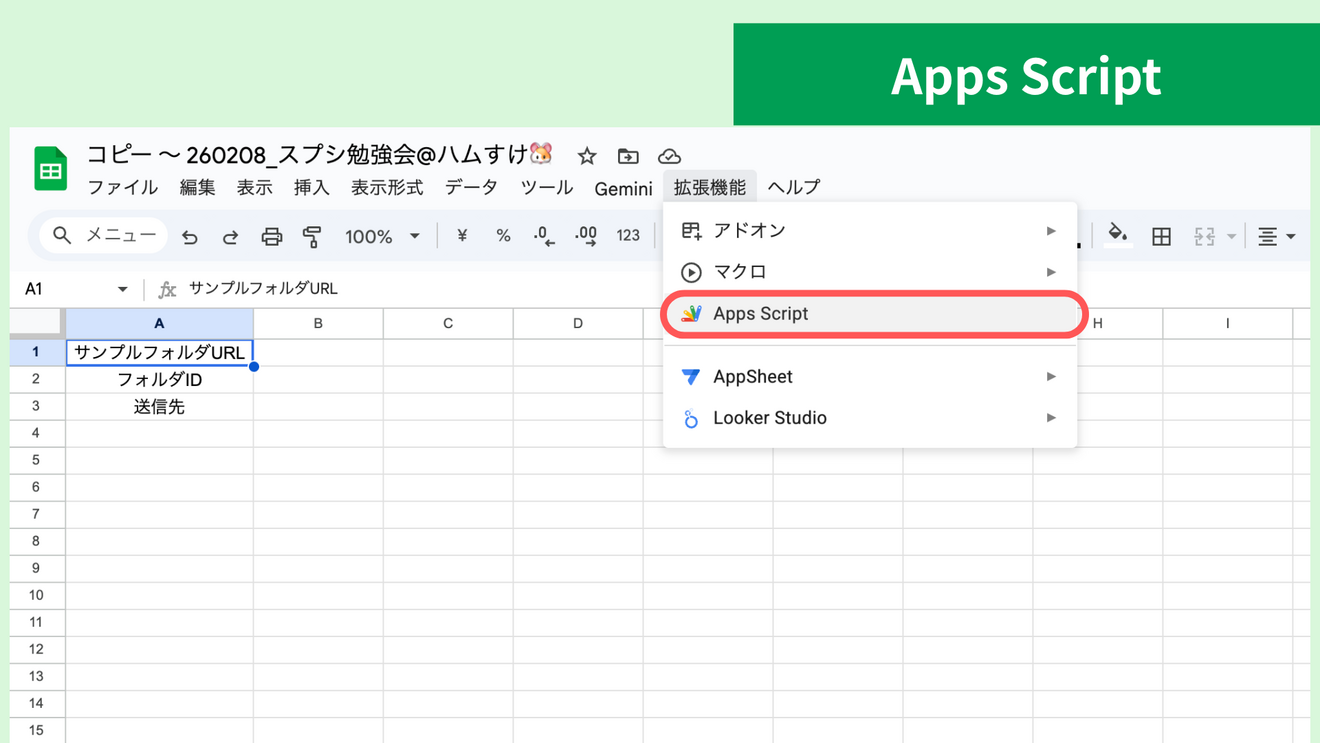Apply percent format
Image resolution: width=1320 pixels, height=743 pixels.
click(503, 236)
